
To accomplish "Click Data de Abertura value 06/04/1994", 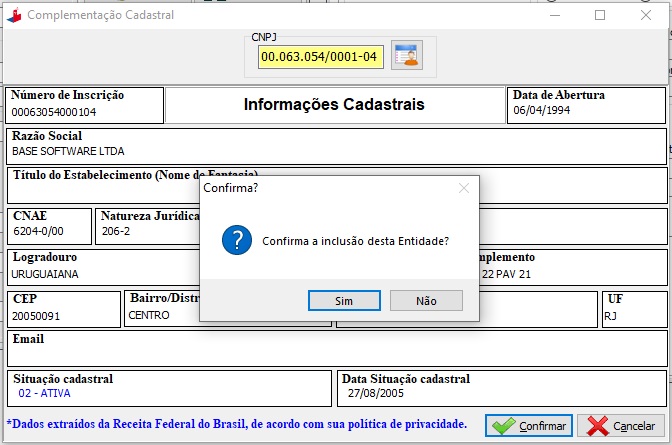I will tap(542, 110).
